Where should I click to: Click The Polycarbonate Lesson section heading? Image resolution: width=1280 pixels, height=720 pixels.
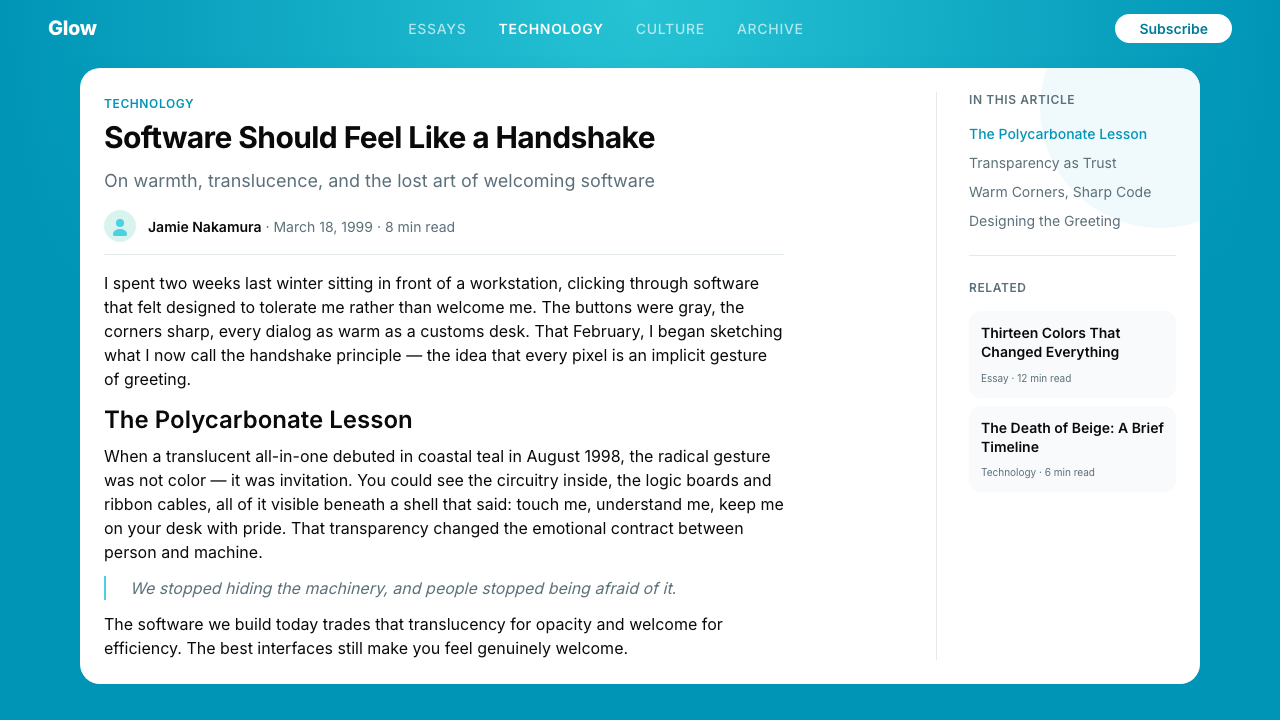pos(258,419)
